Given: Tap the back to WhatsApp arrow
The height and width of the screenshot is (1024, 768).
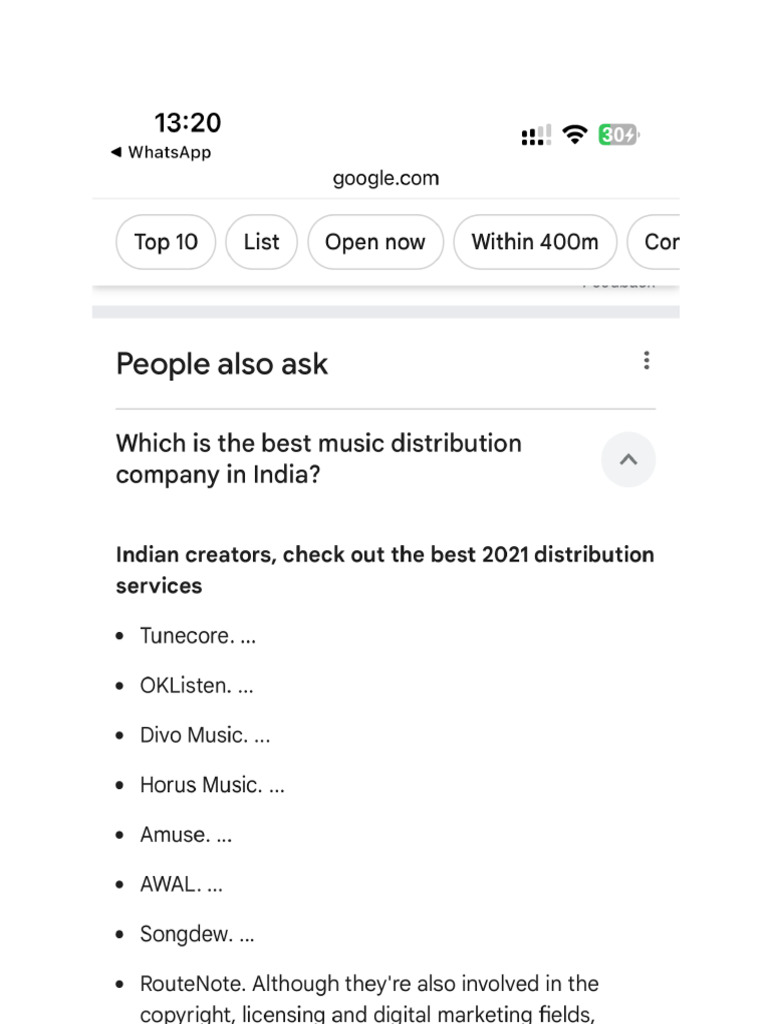Looking at the screenshot, I should coord(116,152).
